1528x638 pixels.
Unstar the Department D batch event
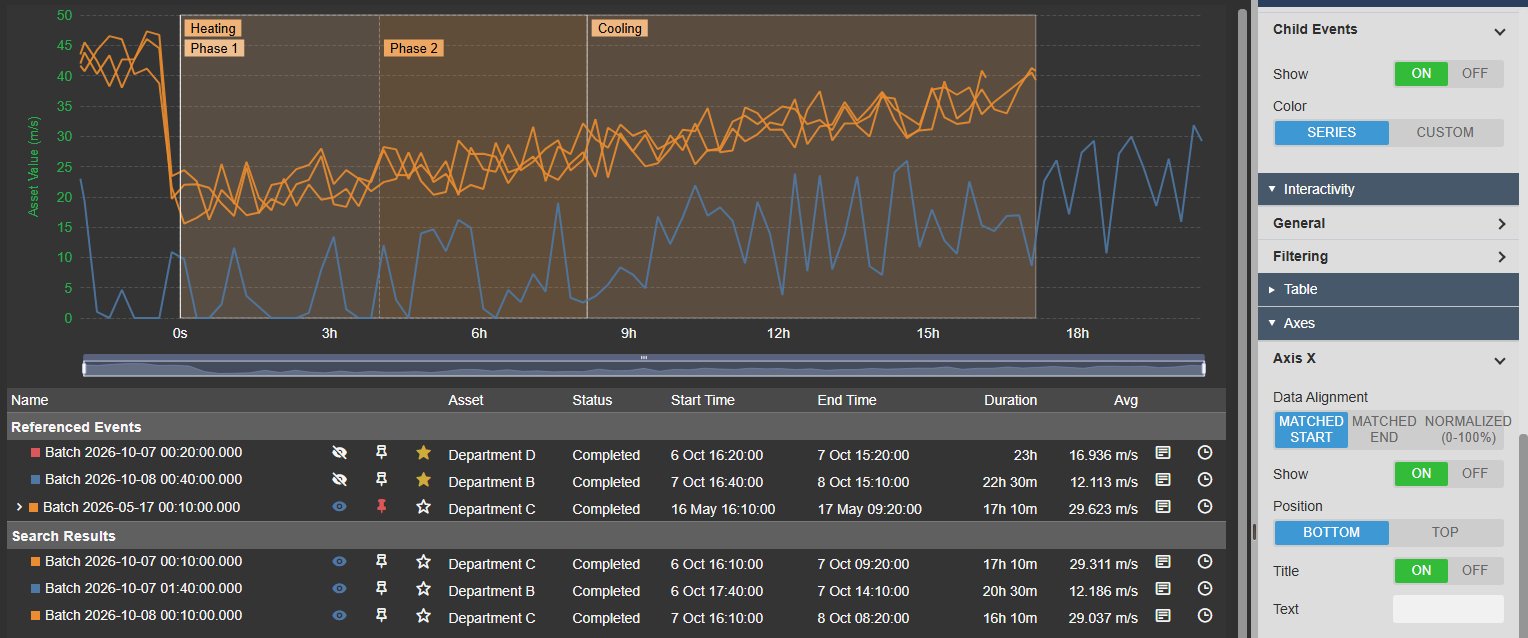(x=423, y=453)
